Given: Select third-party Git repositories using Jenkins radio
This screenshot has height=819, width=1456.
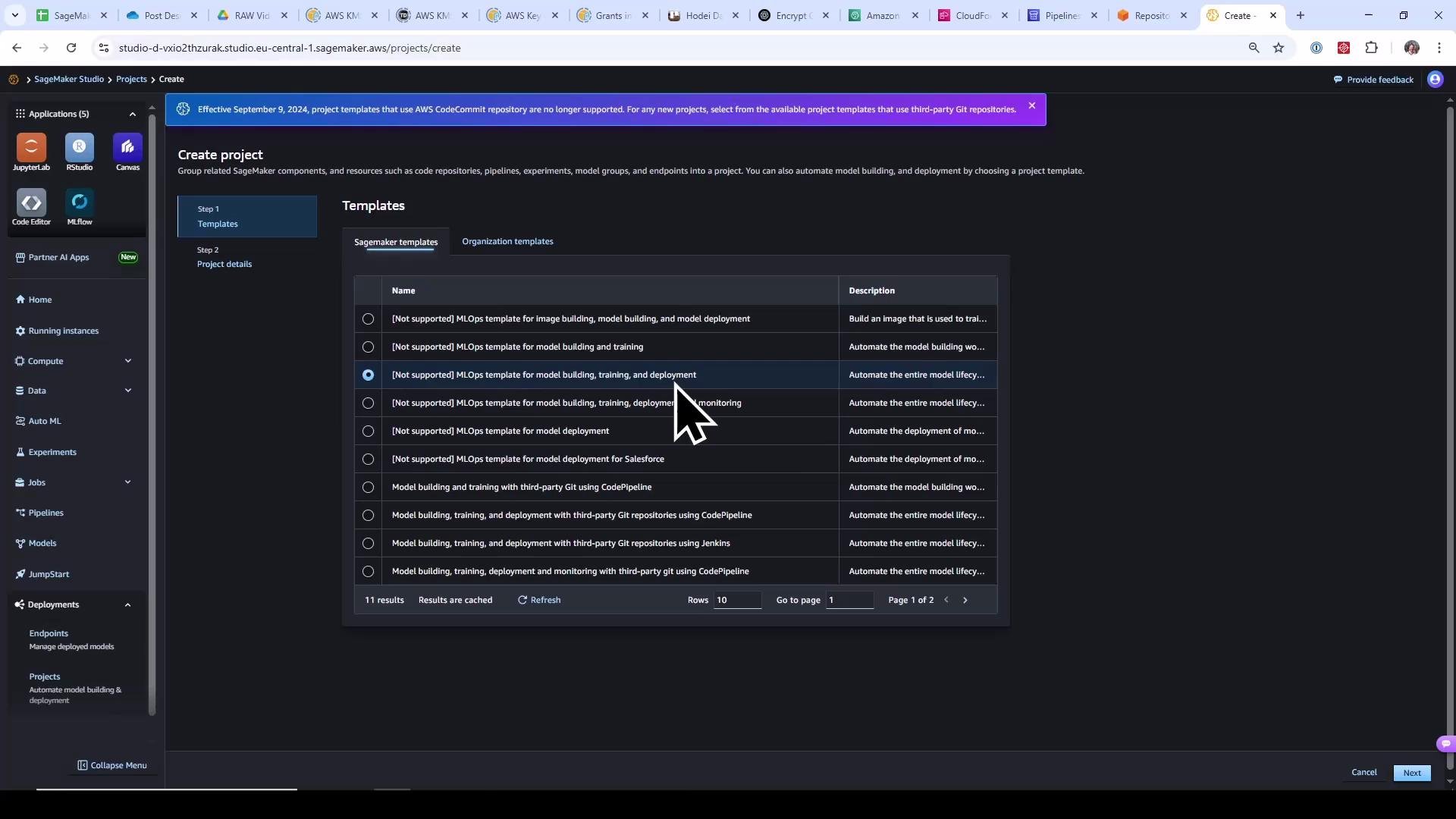Looking at the screenshot, I should point(368,543).
